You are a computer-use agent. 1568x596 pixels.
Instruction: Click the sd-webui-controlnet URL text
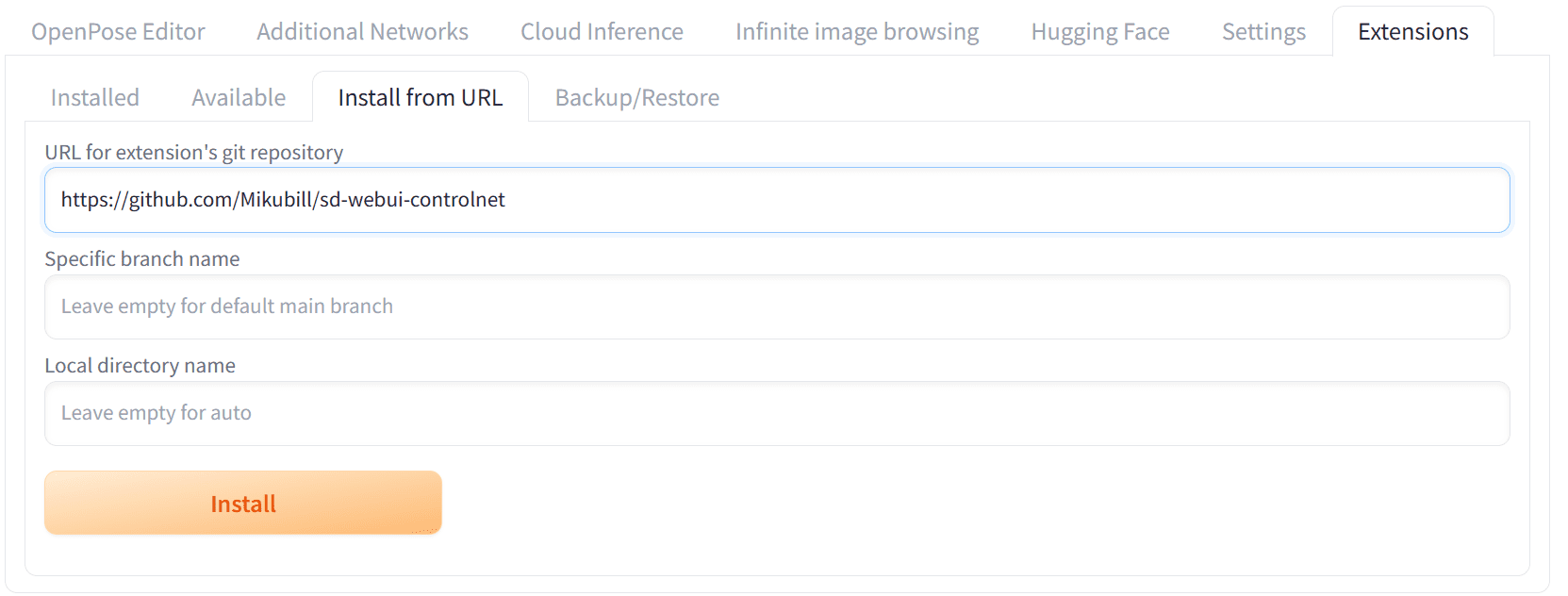tap(283, 200)
